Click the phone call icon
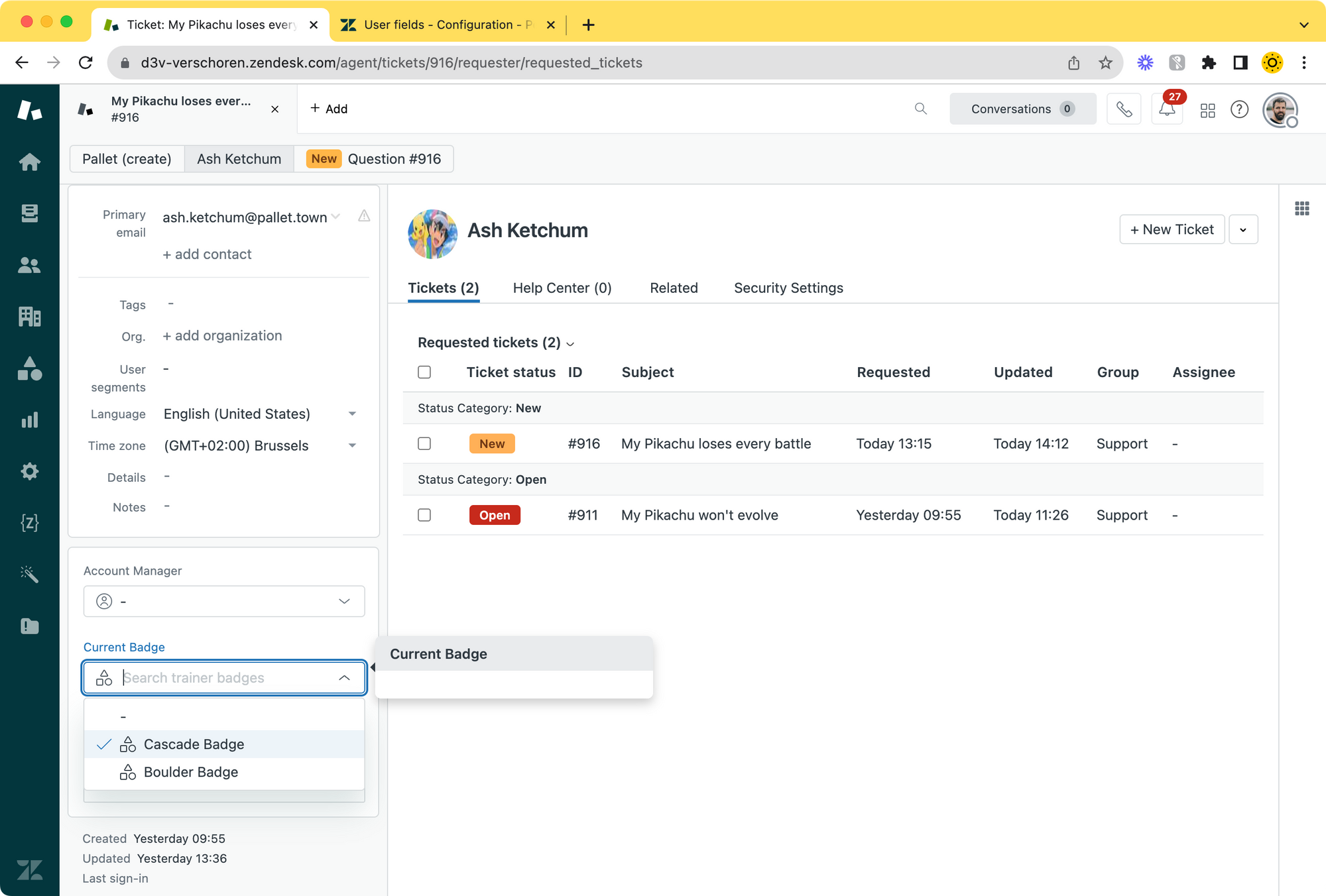This screenshot has height=896, width=1326. 1124,109
